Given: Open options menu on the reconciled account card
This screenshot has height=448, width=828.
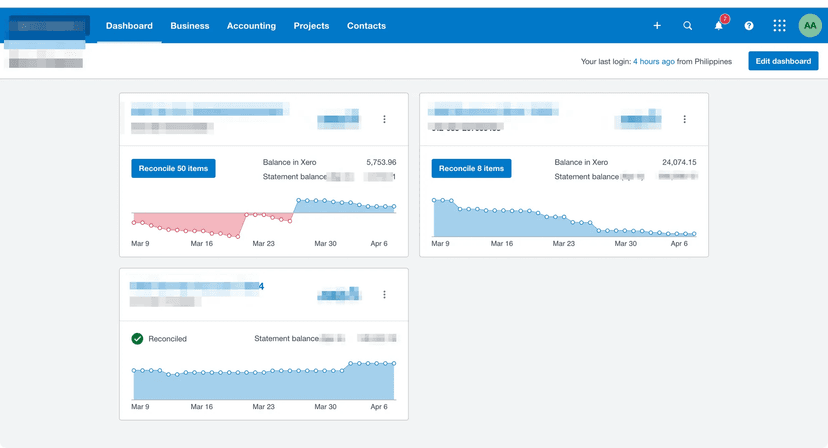Looking at the screenshot, I should (384, 295).
